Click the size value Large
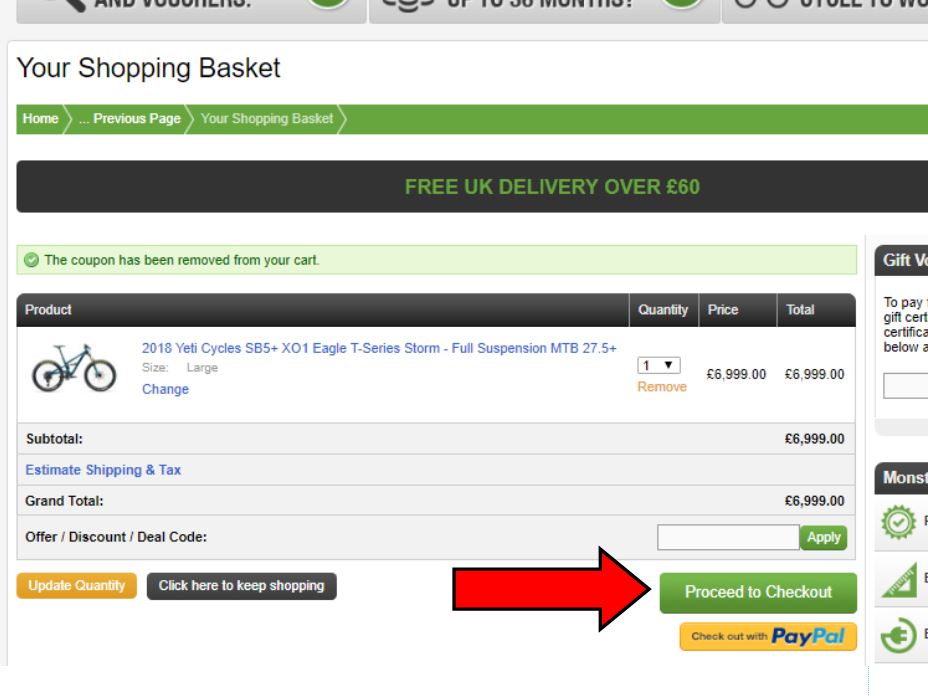The width and height of the screenshot is (928, 696). (202, 368)
